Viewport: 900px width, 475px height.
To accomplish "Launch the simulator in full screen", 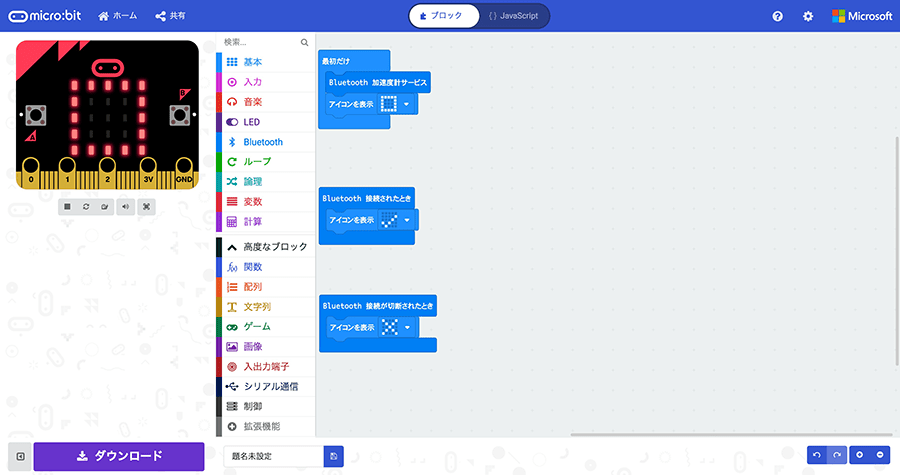I will click(x=146, y=207).
